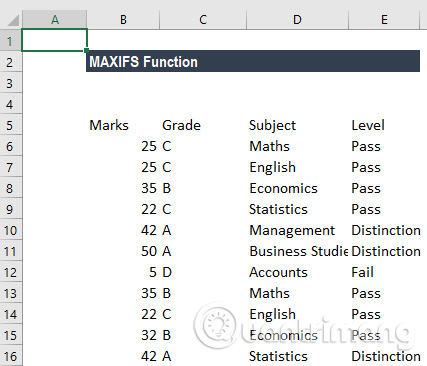
Task: Select marks value 5 in row 12
Action: [x=123, y=272]
